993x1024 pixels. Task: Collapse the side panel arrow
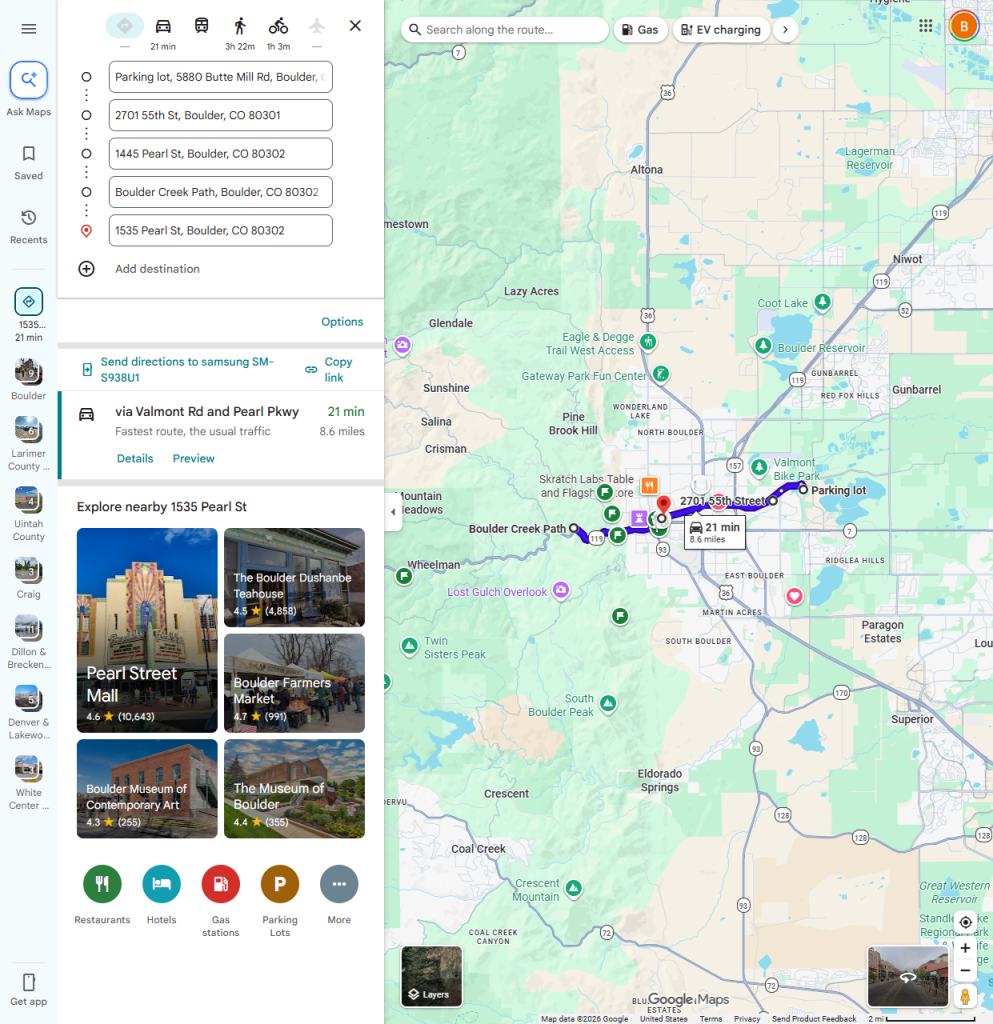[x=392, y=512]
